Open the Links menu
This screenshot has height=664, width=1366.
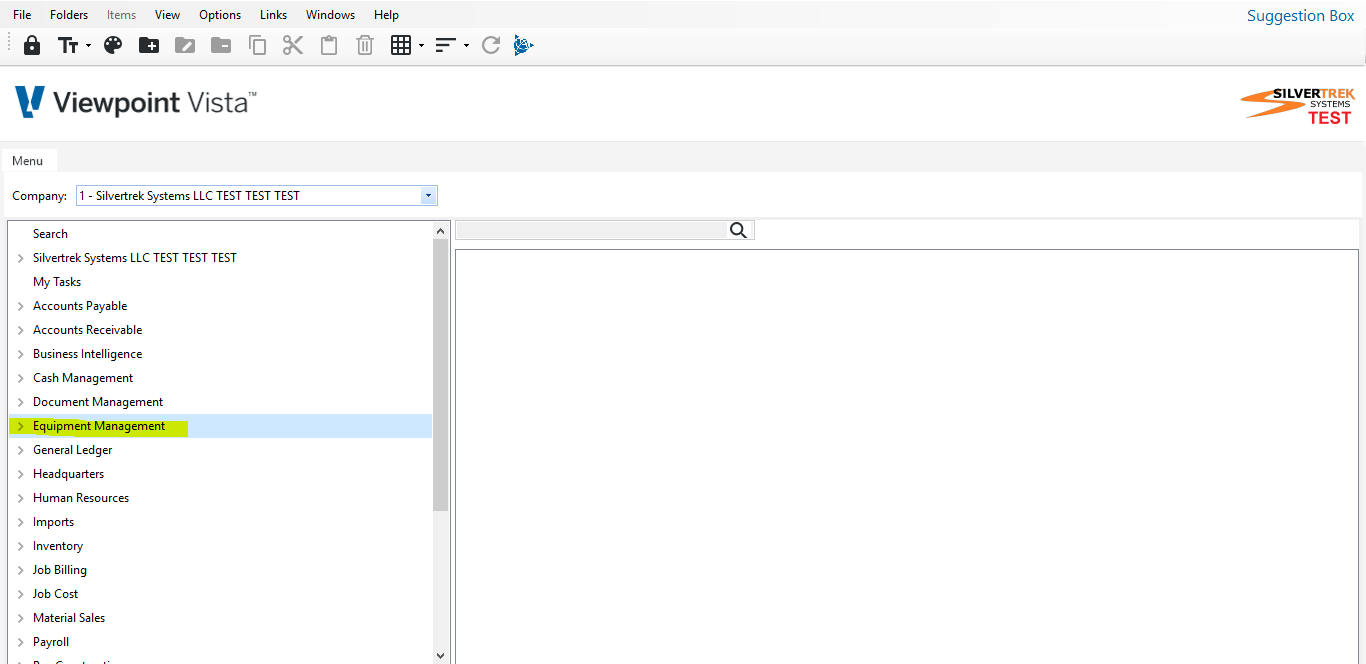pyautogui.click(x=273, y=15)
